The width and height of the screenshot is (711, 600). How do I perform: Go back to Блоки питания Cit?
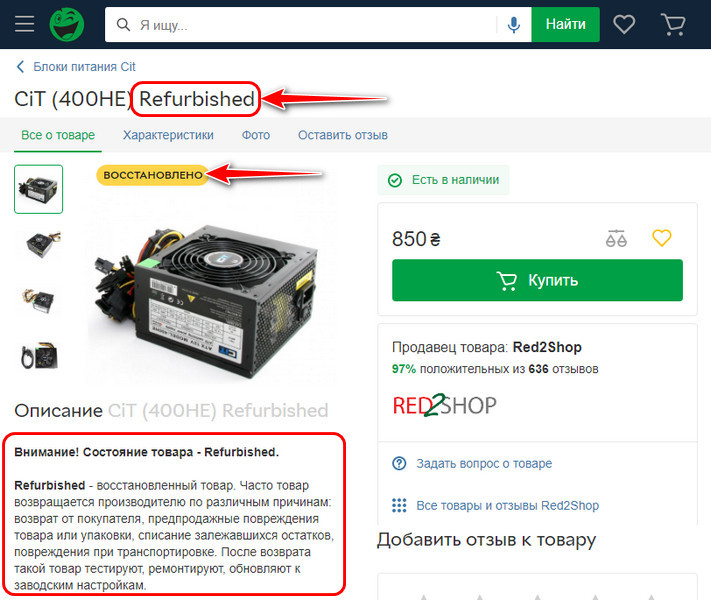tap(84, 67)
